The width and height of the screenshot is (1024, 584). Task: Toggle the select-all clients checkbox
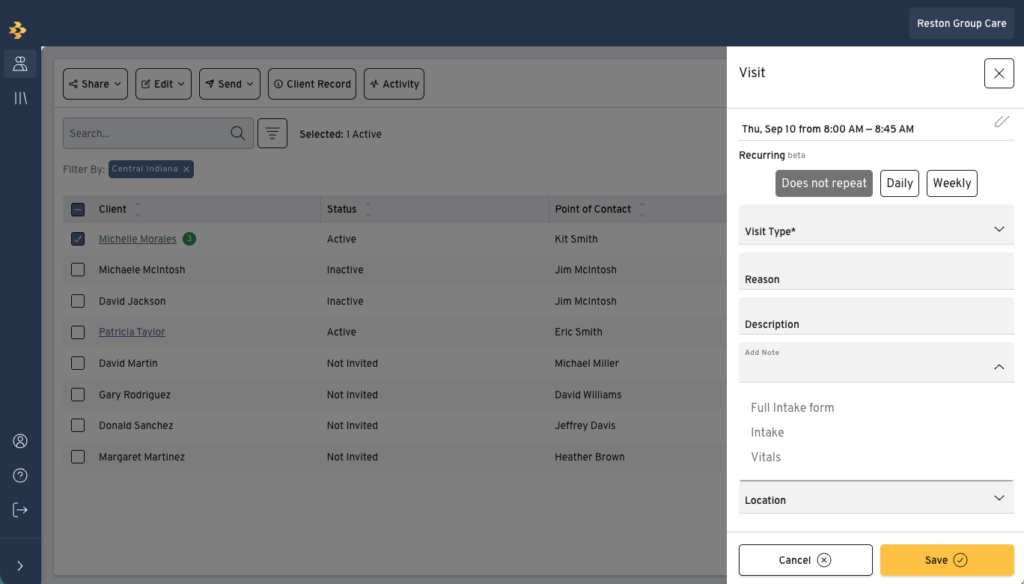(78, 209)
